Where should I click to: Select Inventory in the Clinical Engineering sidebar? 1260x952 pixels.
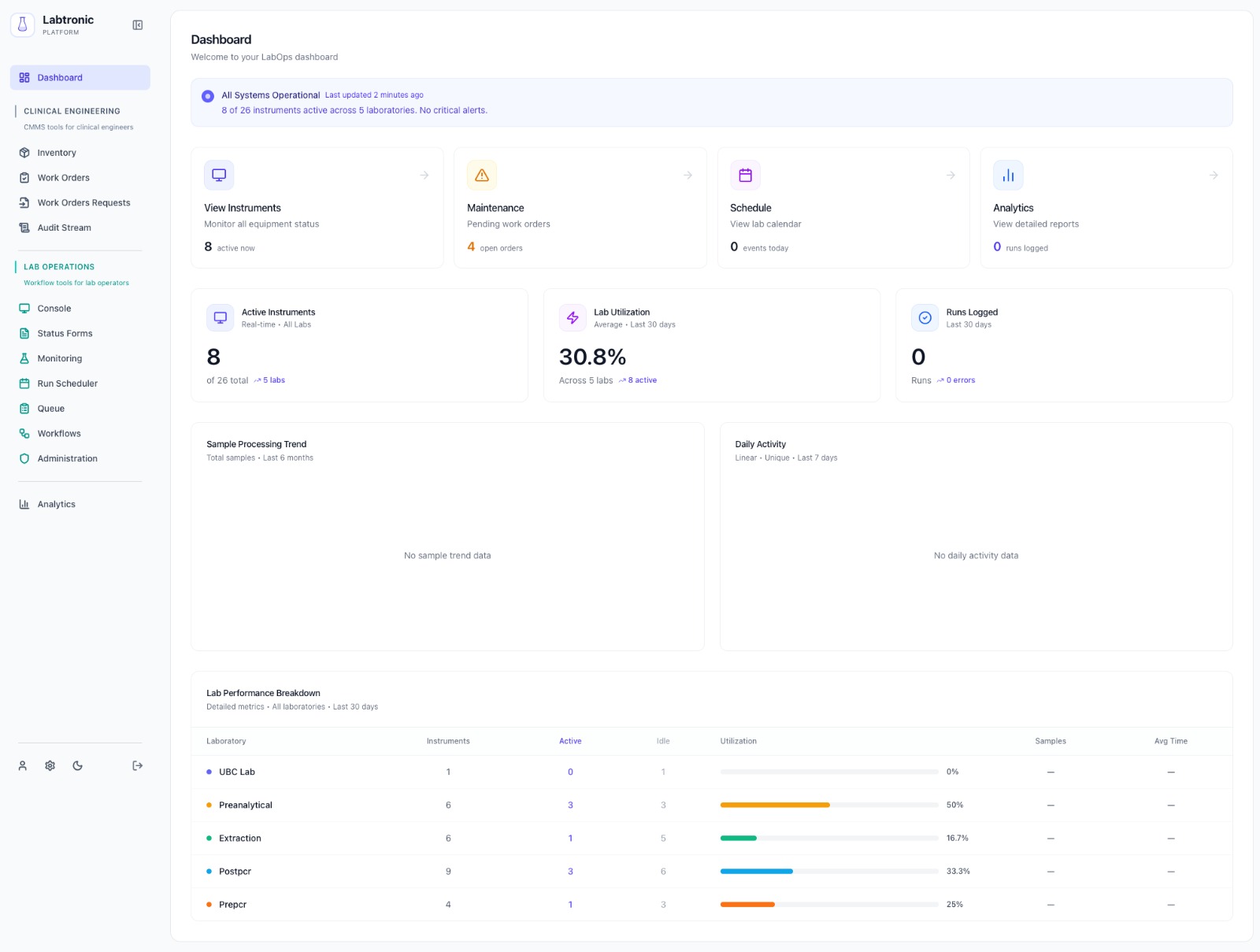coord(56,152)
